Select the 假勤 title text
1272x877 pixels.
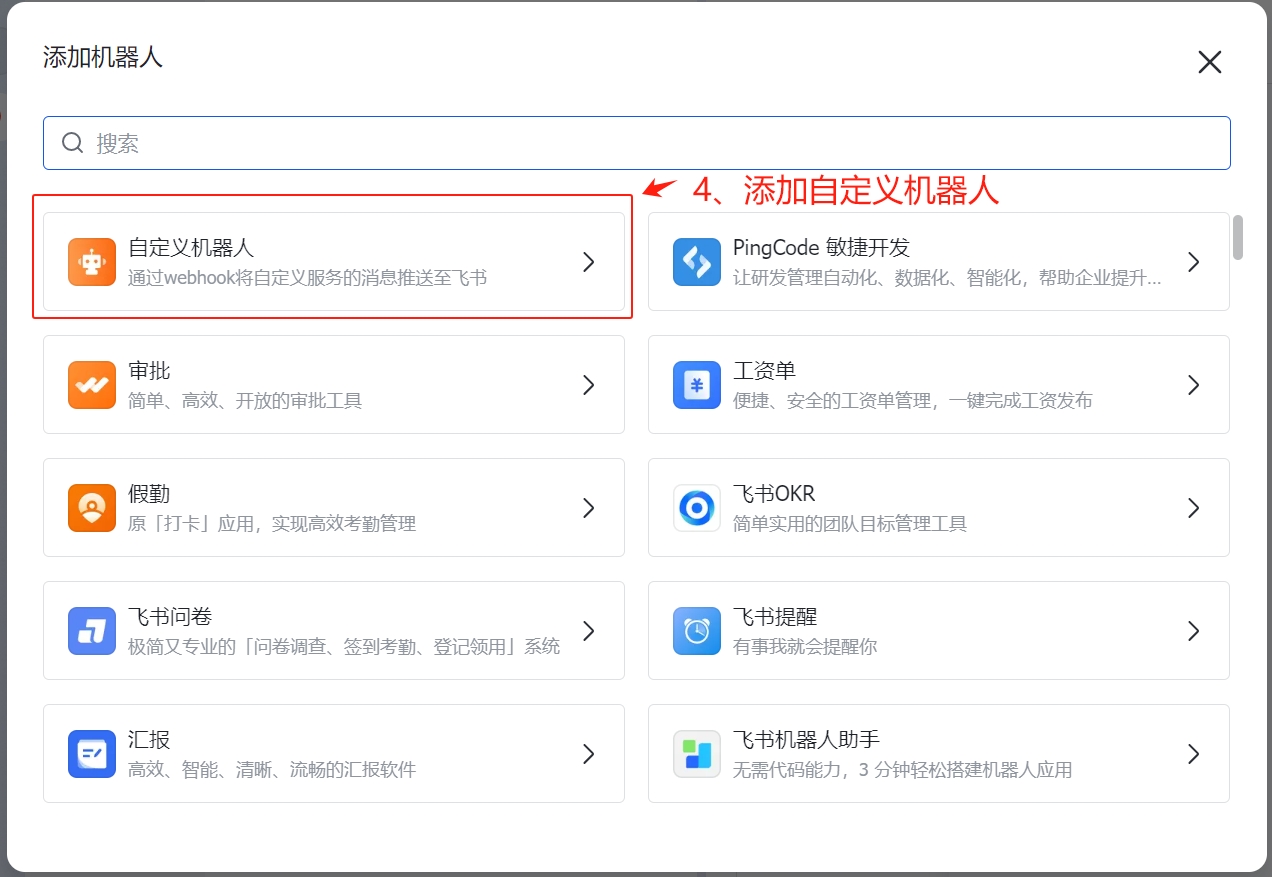[x=149, y=494]
